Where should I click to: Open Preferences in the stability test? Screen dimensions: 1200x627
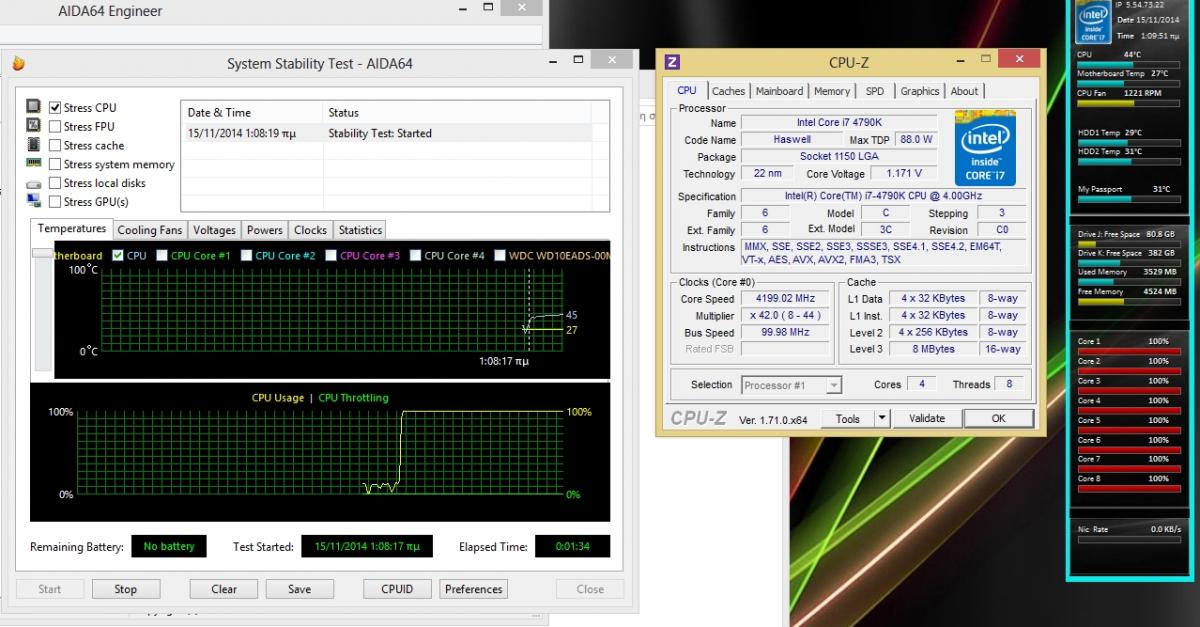click(474, 589)
